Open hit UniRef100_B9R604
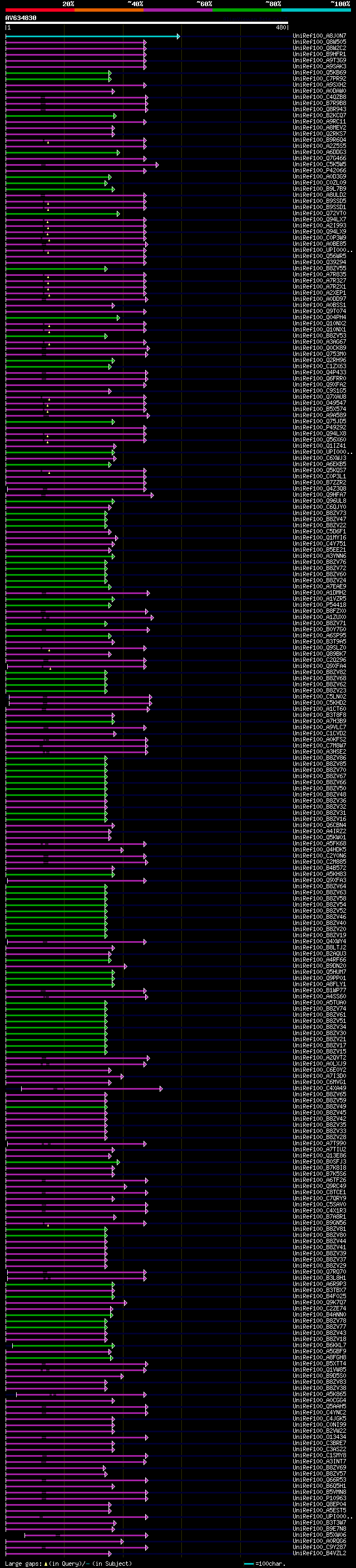 pos(319,140)
